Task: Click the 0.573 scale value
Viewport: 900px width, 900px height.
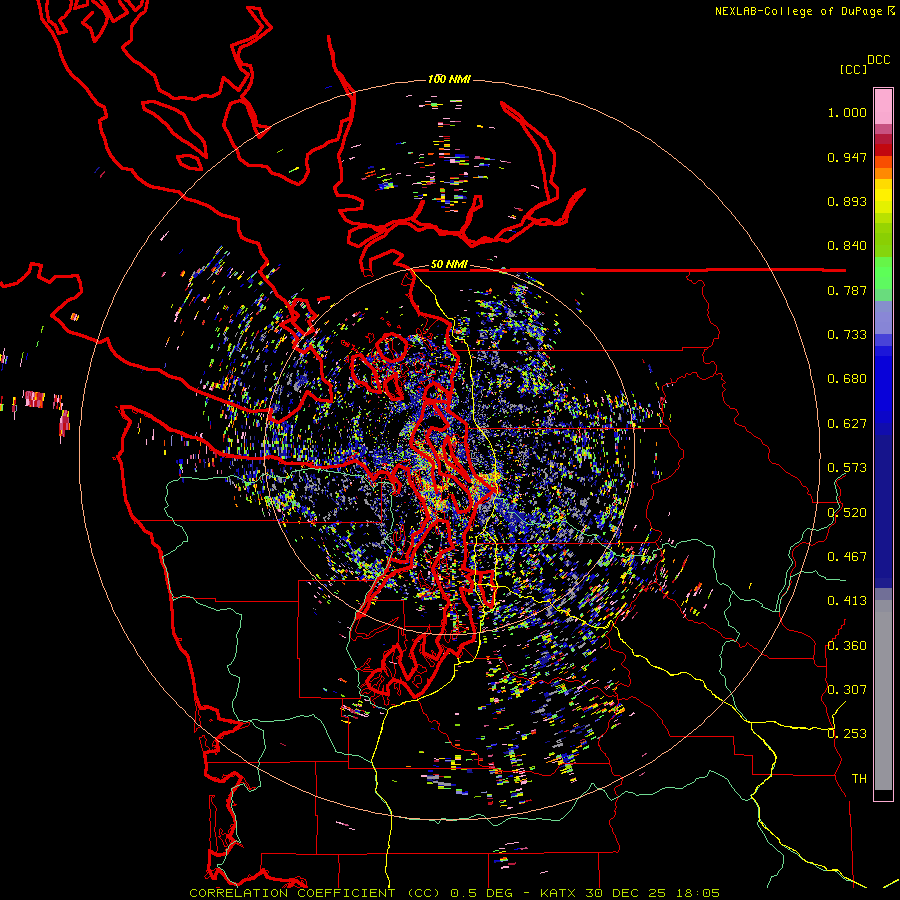Action: point(847,468)
